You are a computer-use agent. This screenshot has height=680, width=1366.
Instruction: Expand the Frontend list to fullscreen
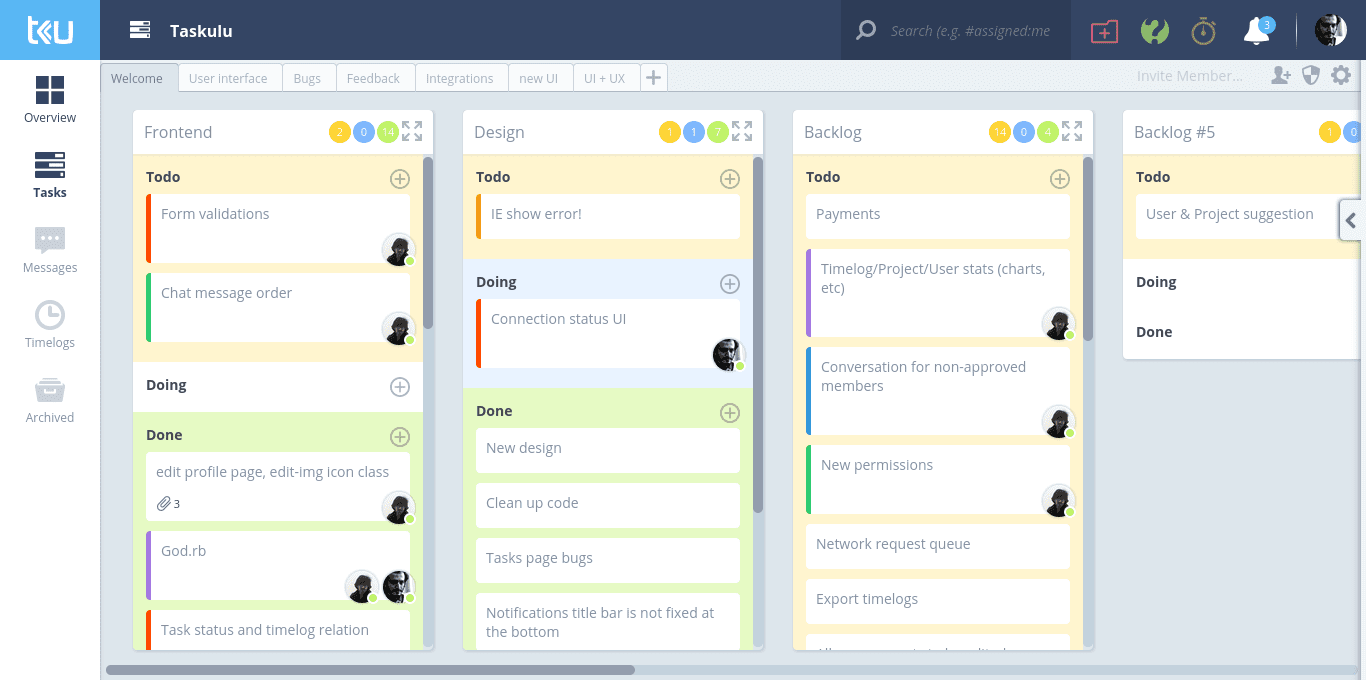(412, 131)
